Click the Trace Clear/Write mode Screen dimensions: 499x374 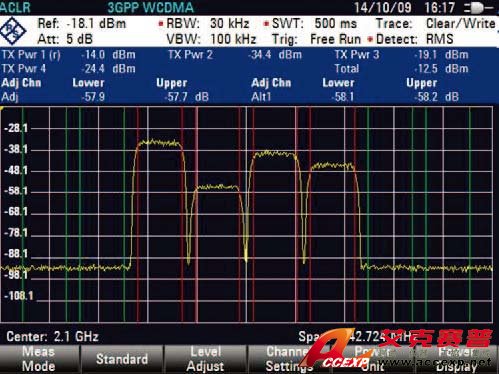pyautogui.click(x=436, y=24)
